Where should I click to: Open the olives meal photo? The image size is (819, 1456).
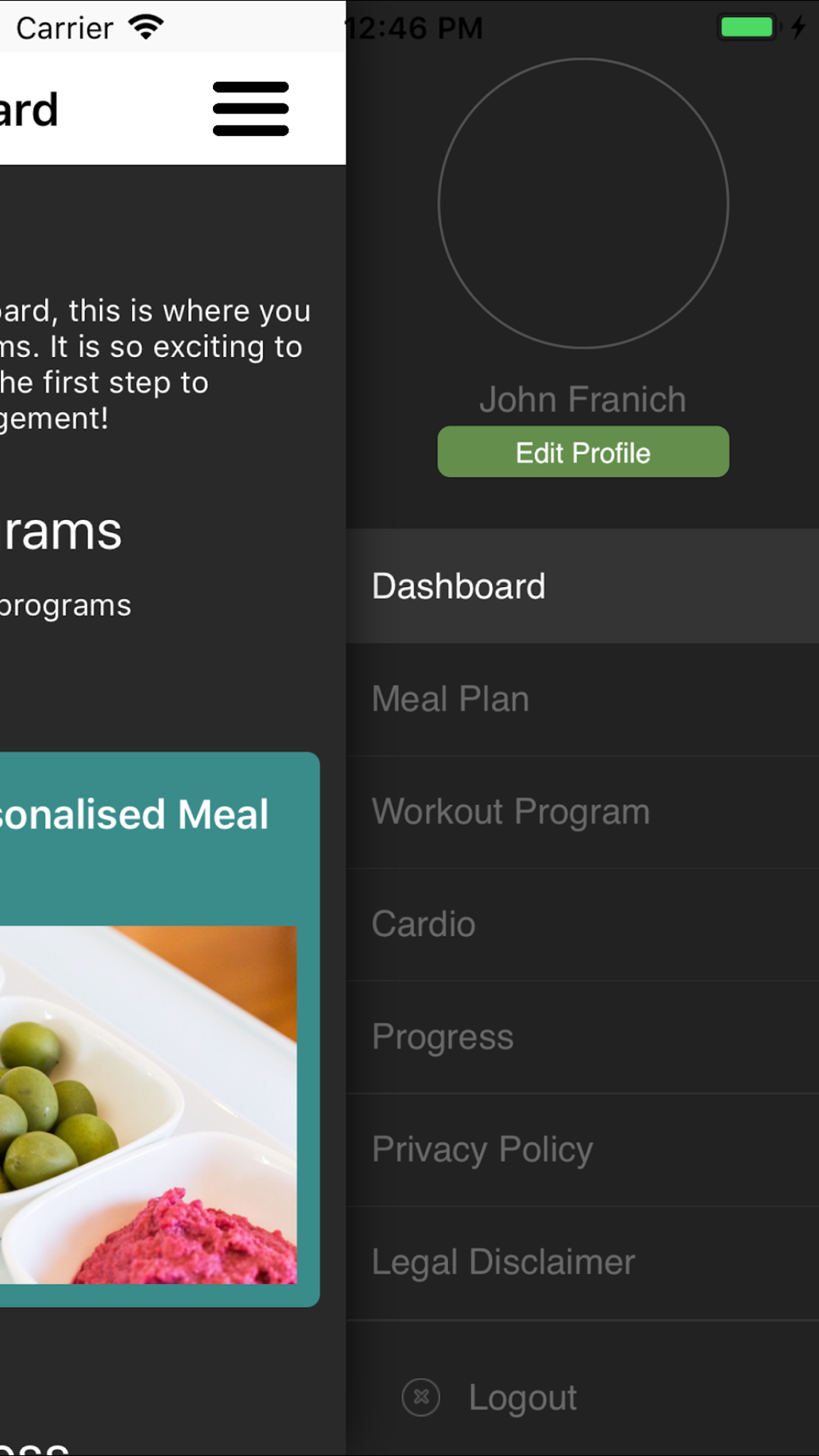(x=148, y=1105)
